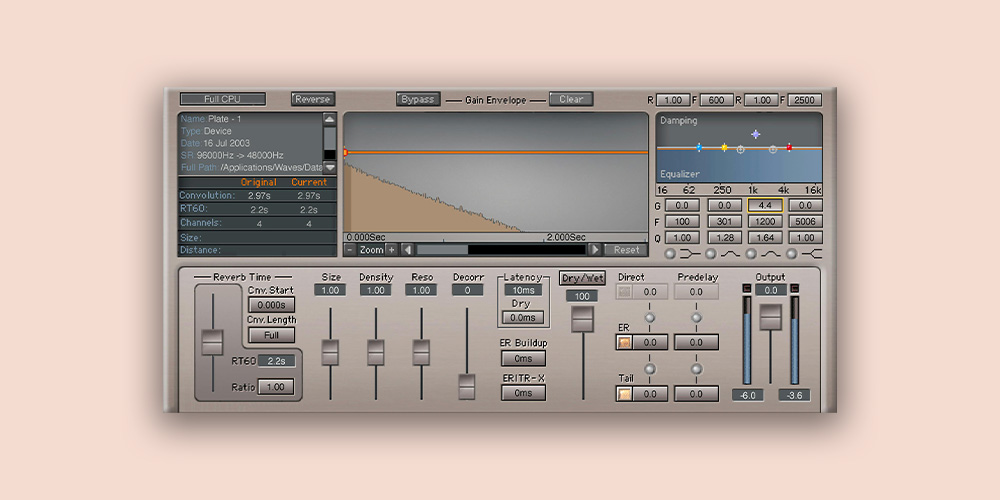Image resolution: width=1000 pixels, height=500 pixels.
Task: Click the Output 0.0 value field
Action: point(770,290)
